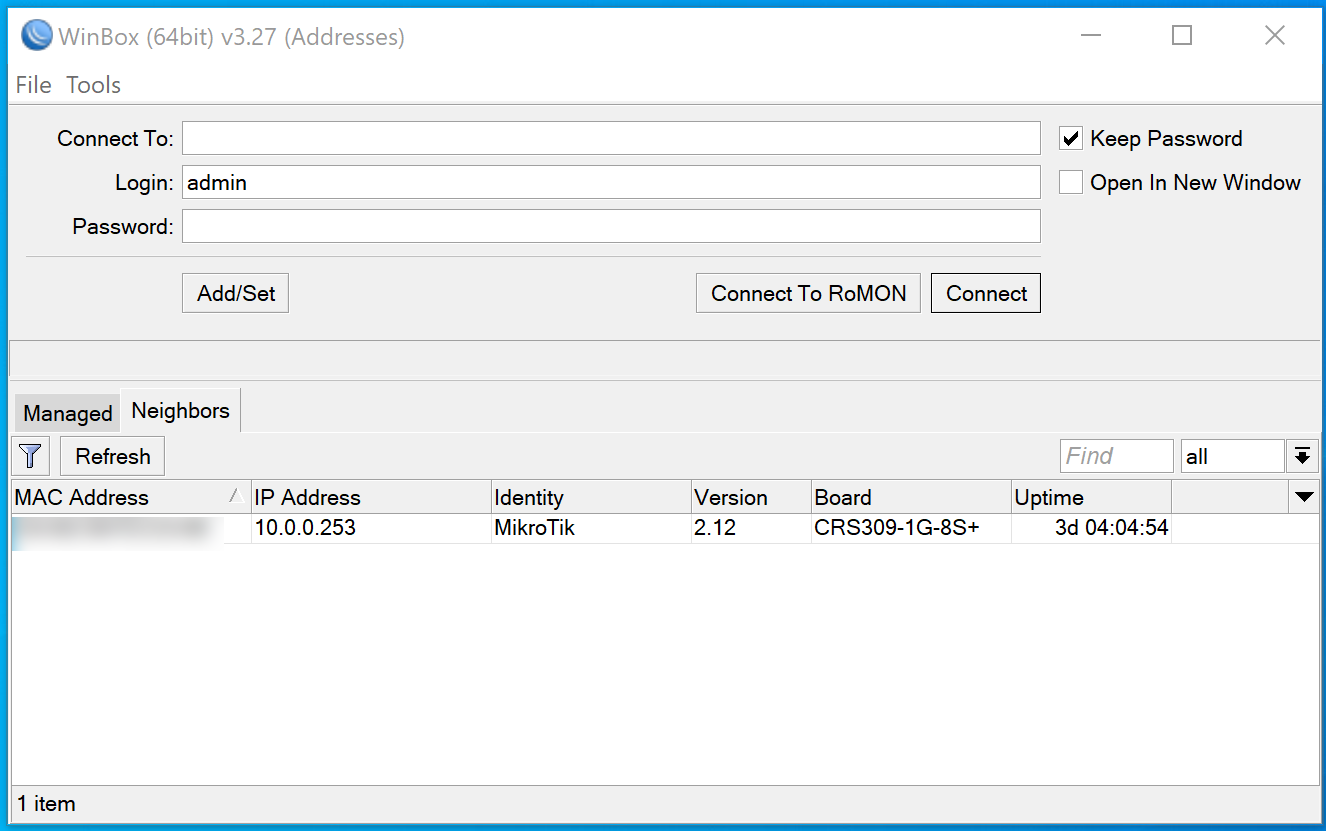1326x831 pixels.
Task: Open the Tools menu
Action: click(x=93, y=85)
